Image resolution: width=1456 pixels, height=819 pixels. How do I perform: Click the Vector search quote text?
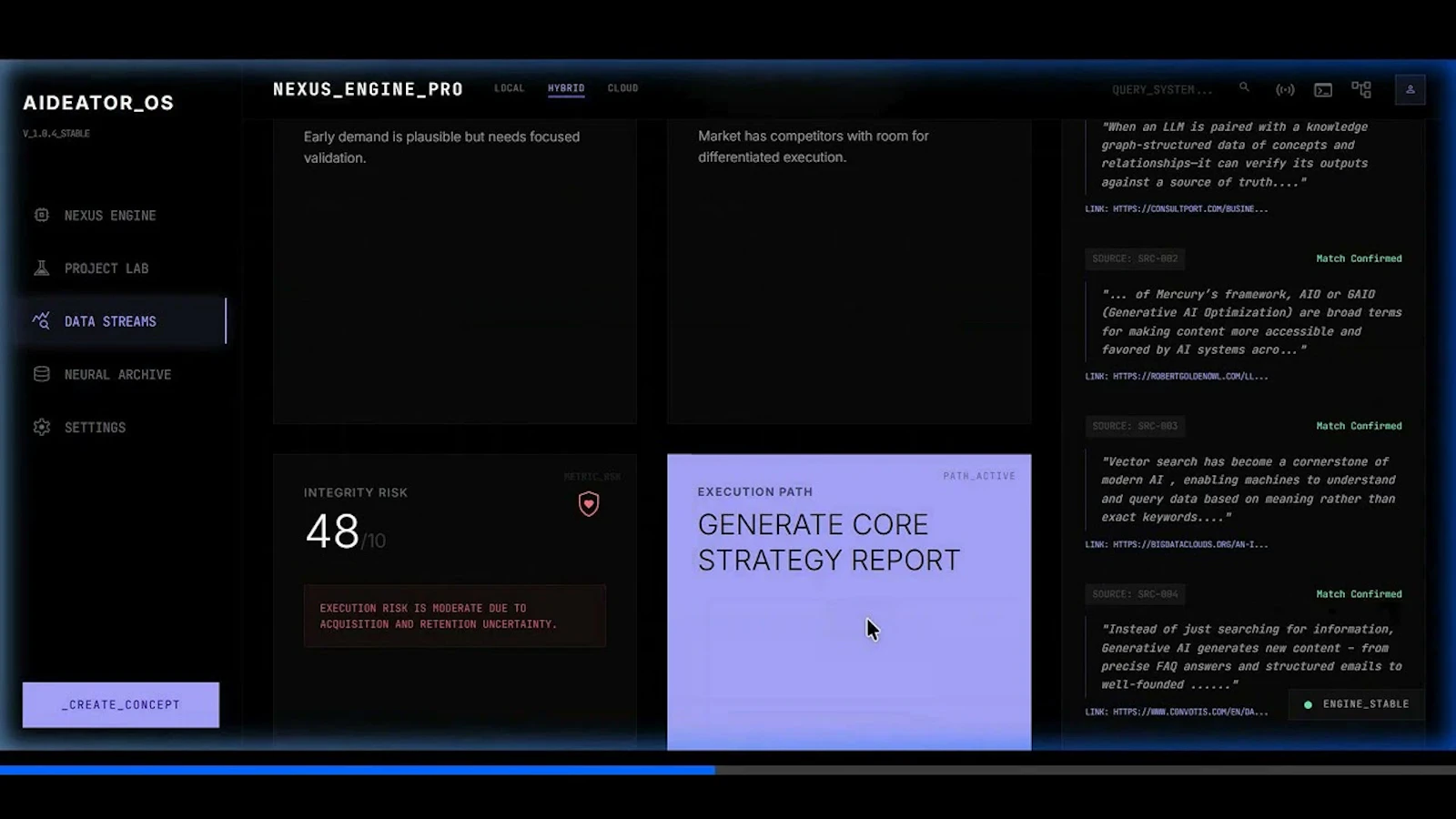pyautogui.click(x=1248, y=490)
